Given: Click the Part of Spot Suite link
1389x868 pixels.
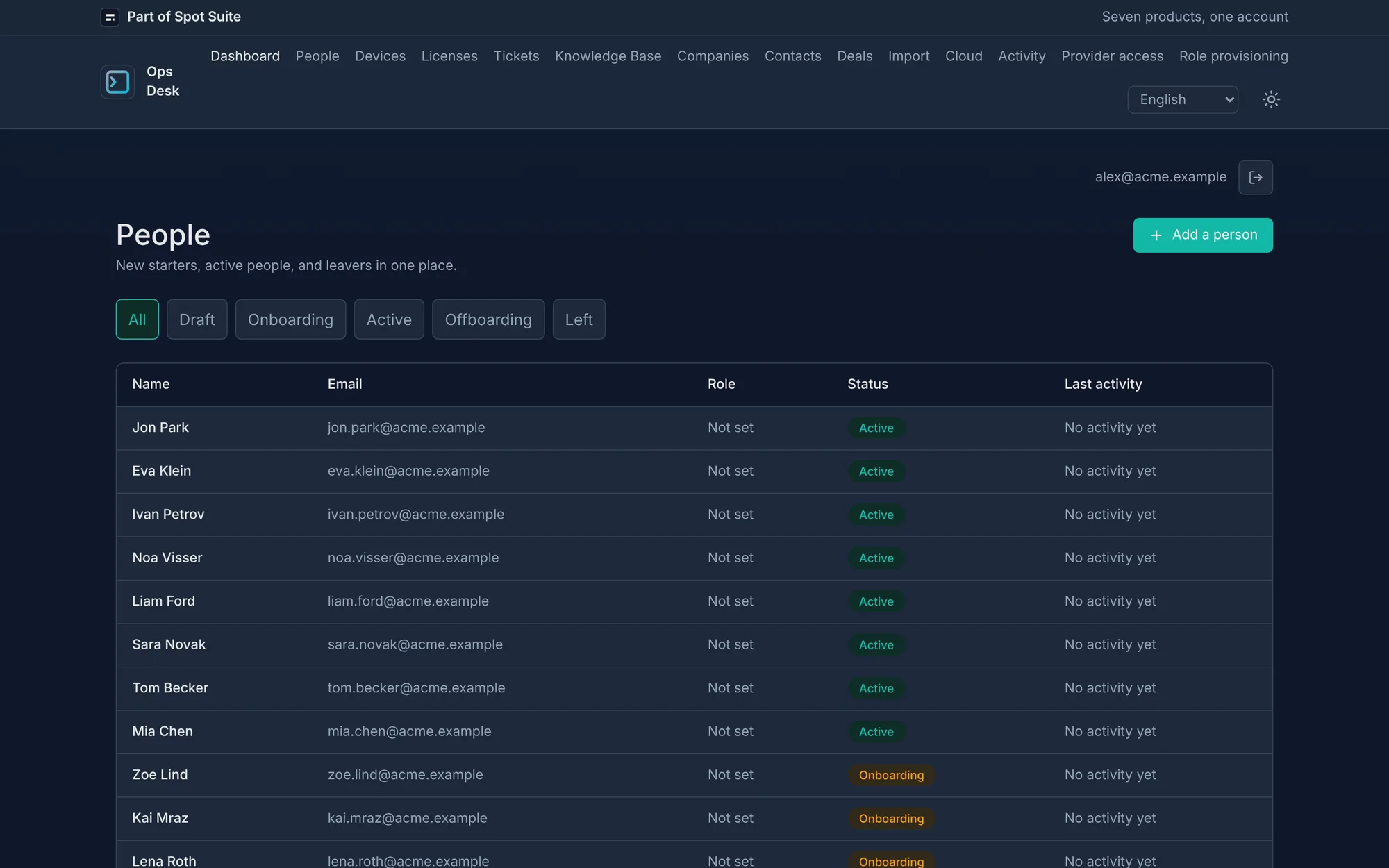Looking at the screenshot, I should 184,17.
